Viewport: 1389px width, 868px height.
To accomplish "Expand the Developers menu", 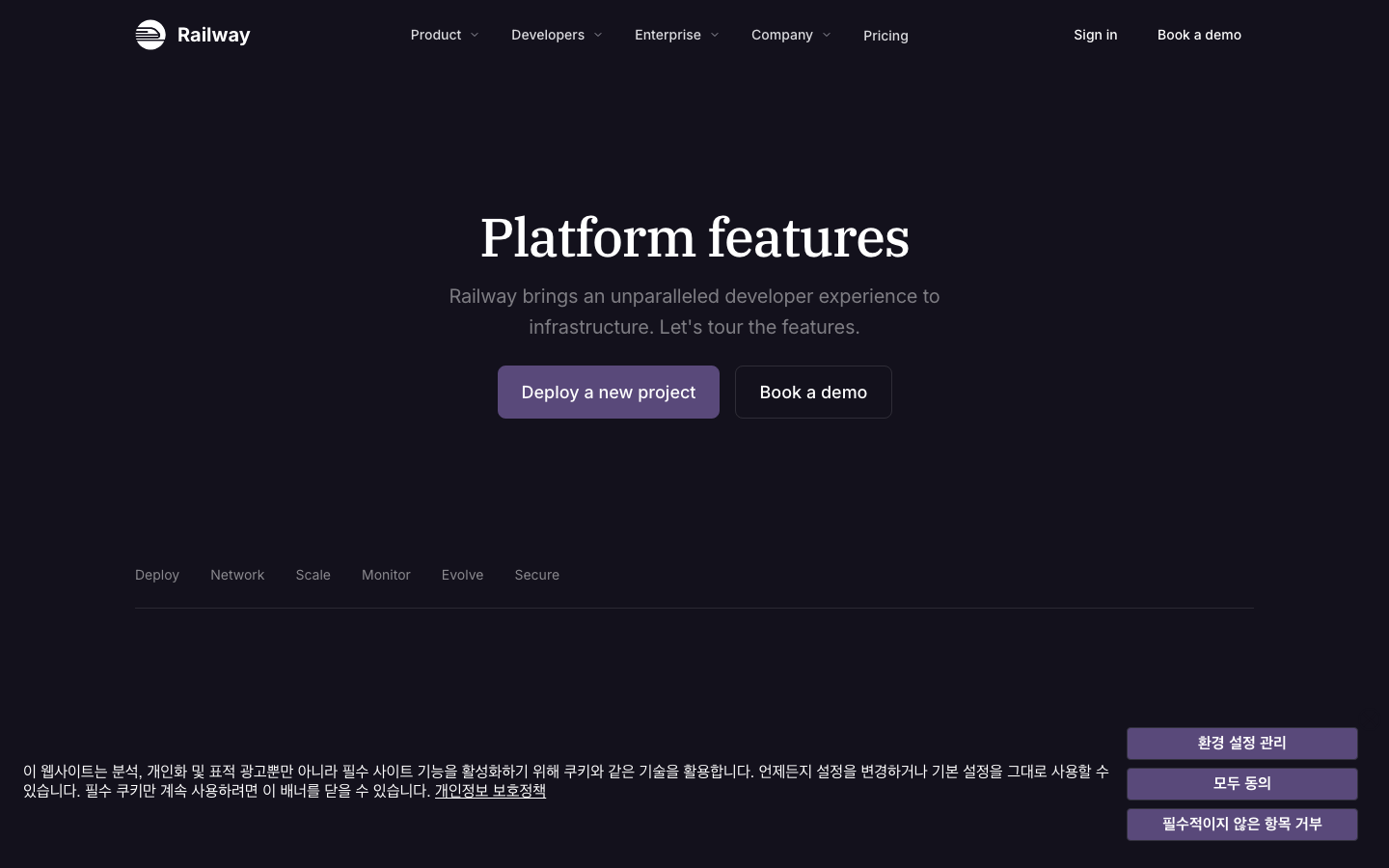I will (557, 35).
